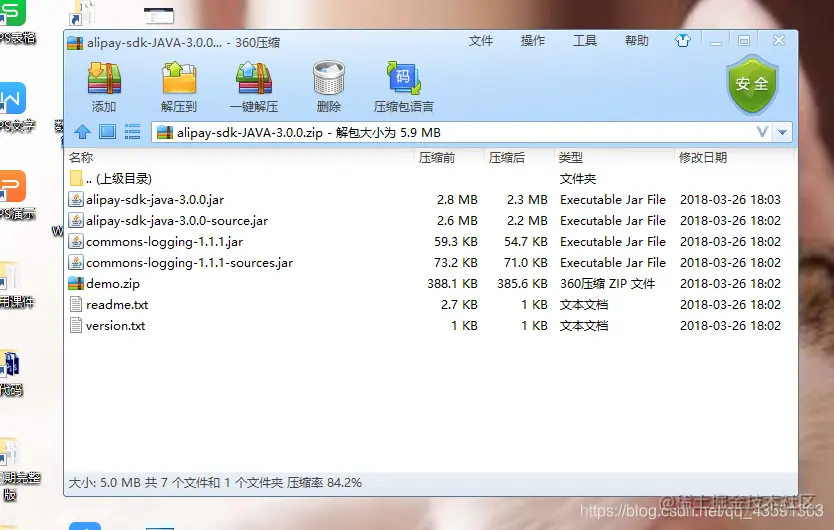This screenshot has height=530, width=834.
Task: Minimize the 360压缩 window
Action: [x=716, y=42]
